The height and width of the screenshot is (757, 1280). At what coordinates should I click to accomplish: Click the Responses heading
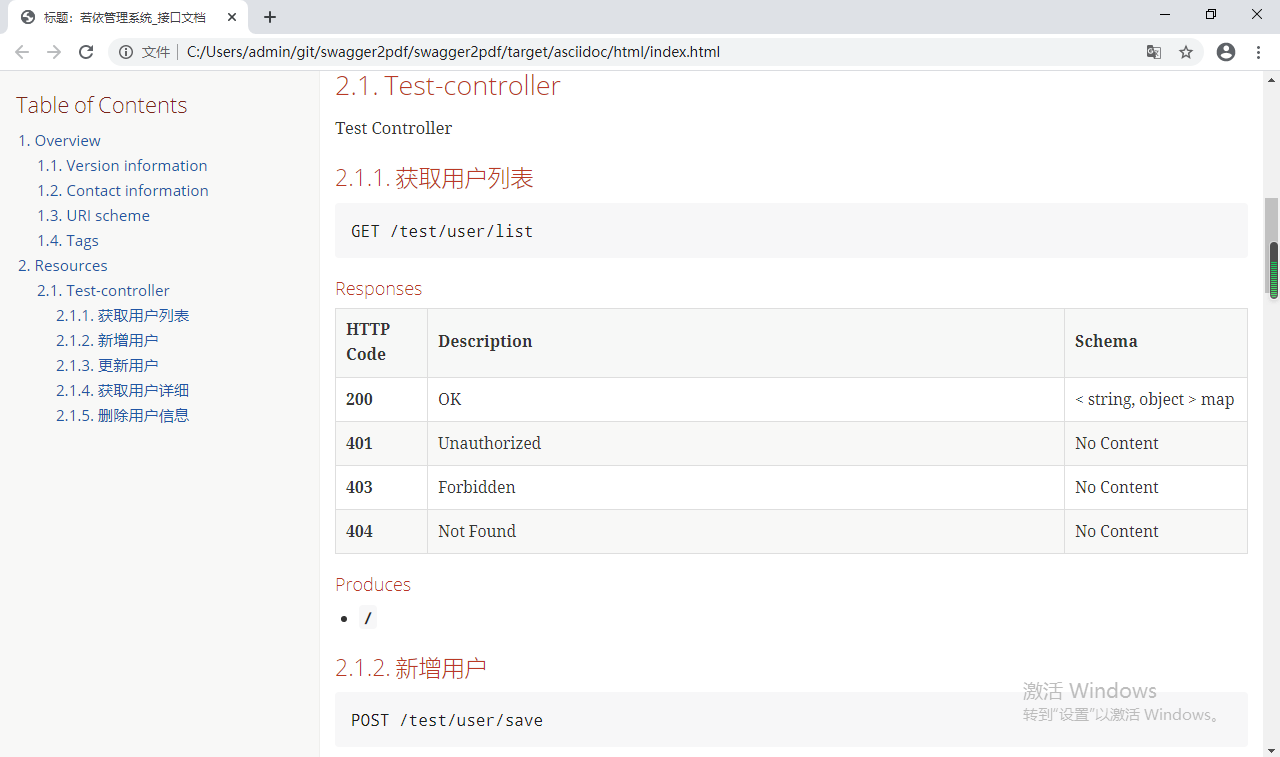tap(378, 288)
